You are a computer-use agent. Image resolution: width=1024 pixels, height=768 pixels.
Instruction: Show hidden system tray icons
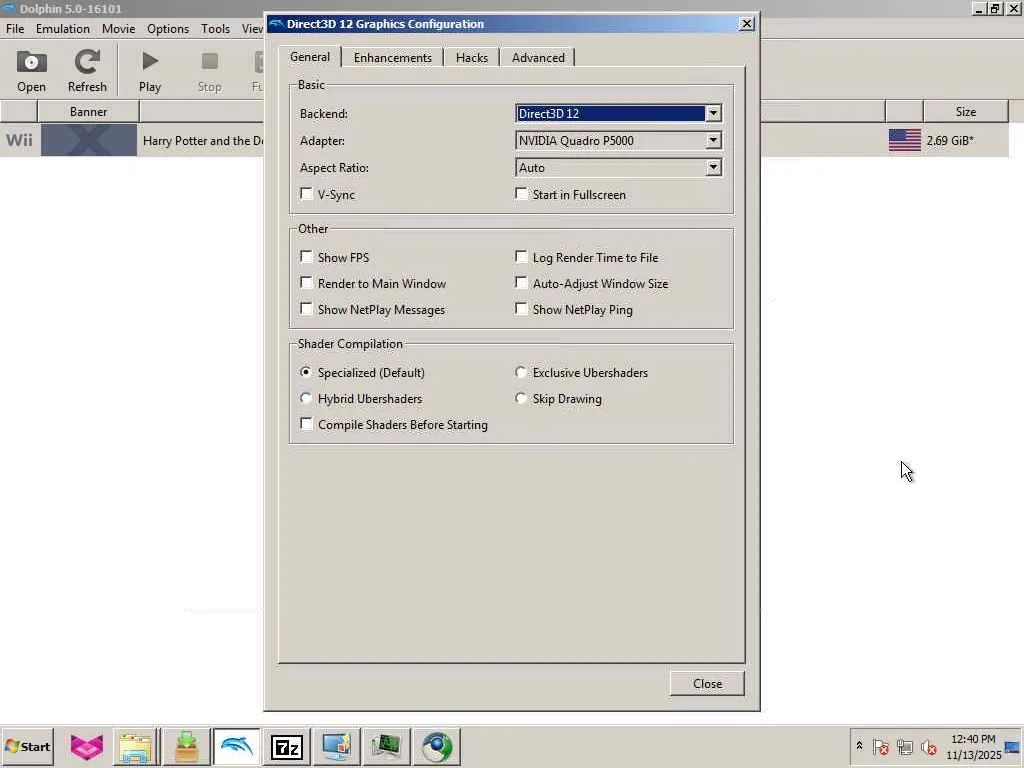pyautogui.click(x=859, y=746)
